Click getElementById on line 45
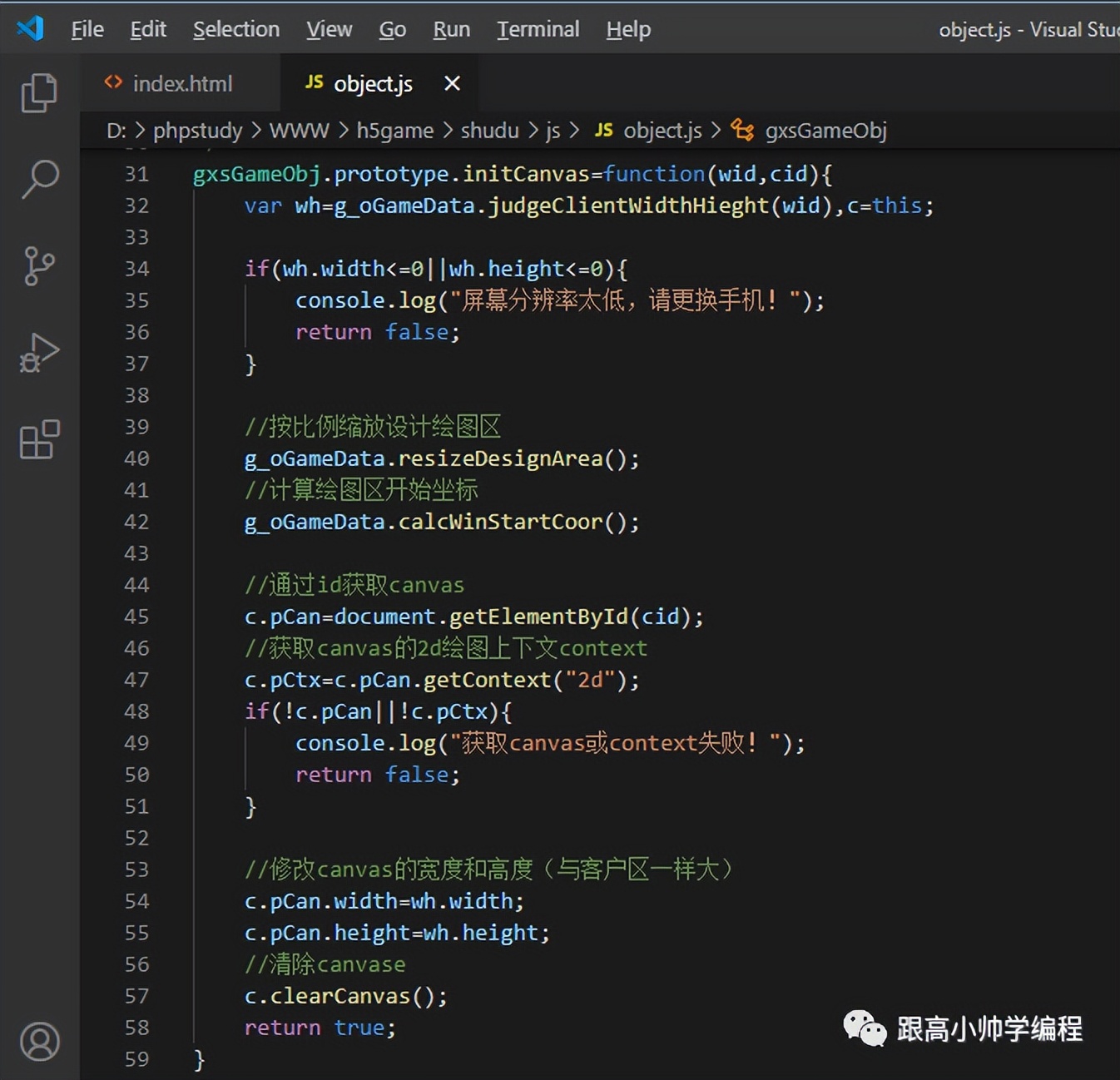Screen dimensions: 1120x1080 coord(538,617)
